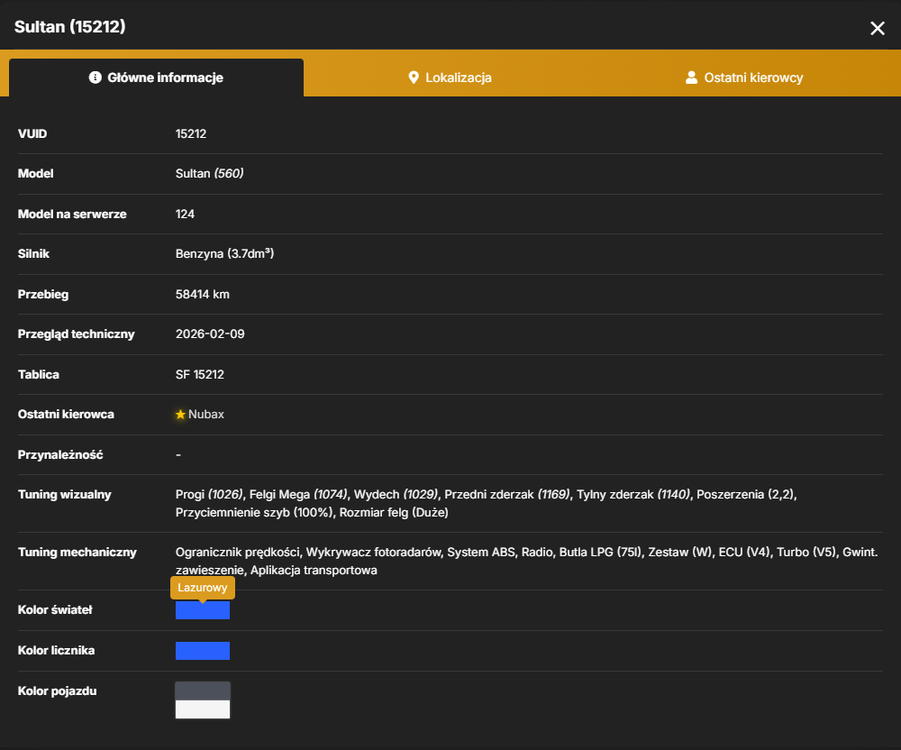Open the Nubax driver profile link

click(206, 414)
